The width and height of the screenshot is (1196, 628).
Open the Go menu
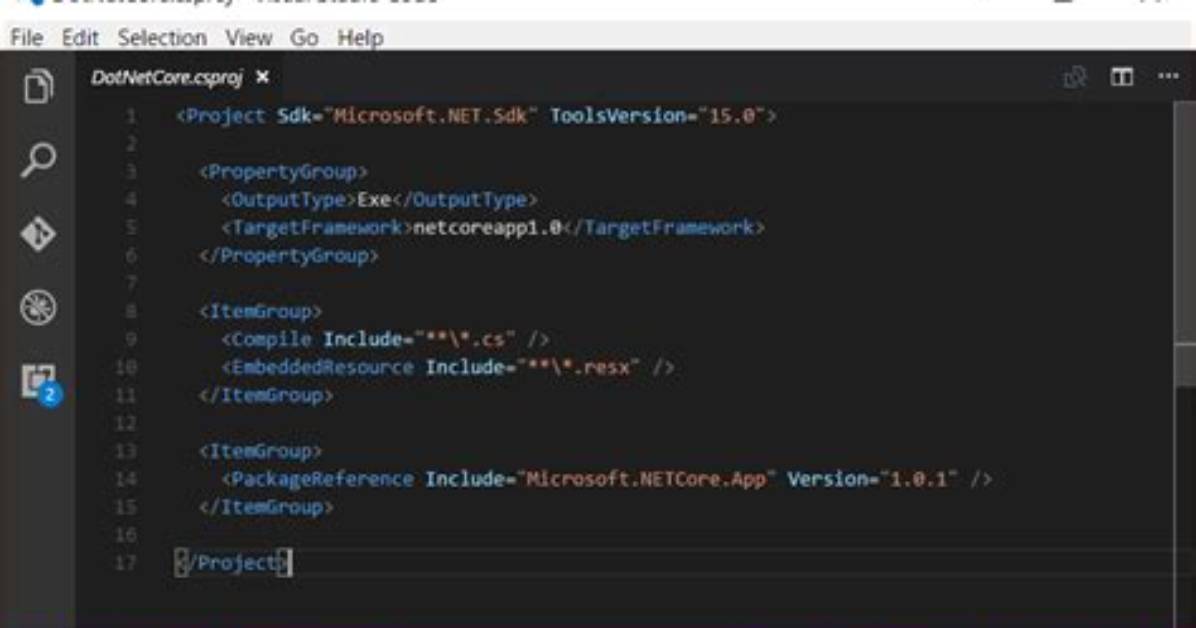coord(304,37)
